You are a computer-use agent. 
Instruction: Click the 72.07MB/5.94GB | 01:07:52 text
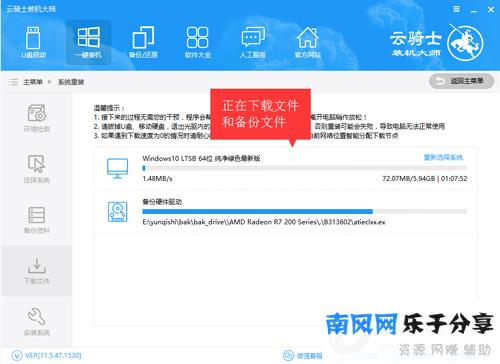pos(424,179)
